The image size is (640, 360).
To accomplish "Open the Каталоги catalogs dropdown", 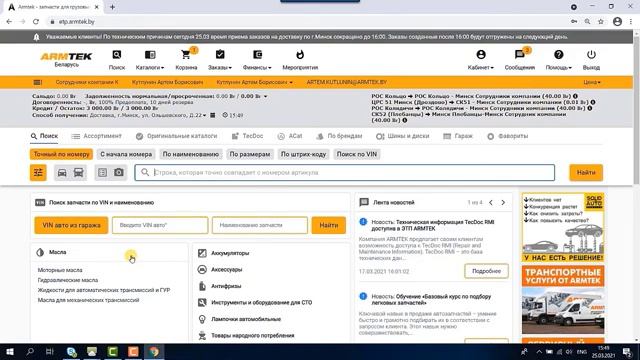I will pyautogui.click(x=150, y=60).
